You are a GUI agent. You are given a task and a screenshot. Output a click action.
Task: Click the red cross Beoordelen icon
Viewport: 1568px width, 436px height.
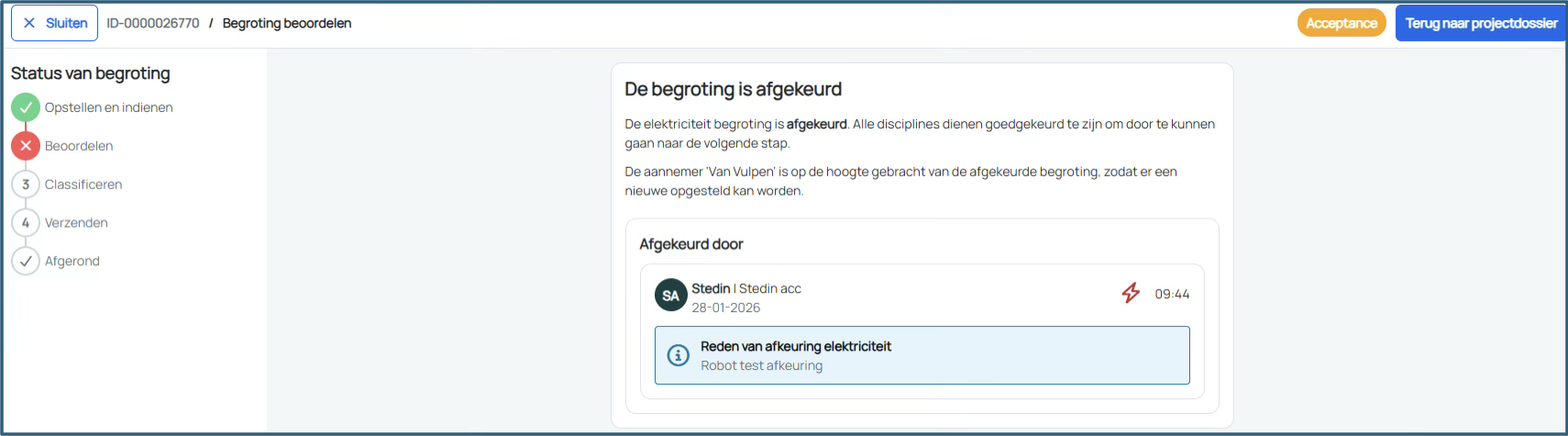(26, 146)
